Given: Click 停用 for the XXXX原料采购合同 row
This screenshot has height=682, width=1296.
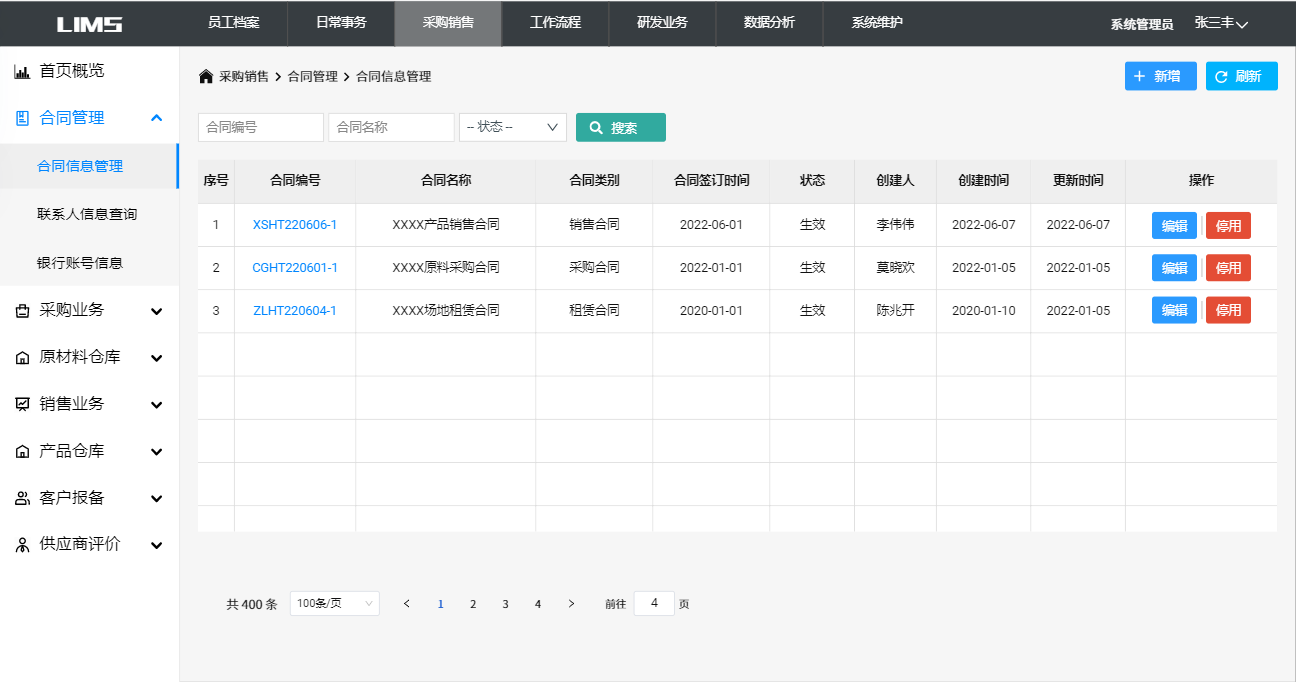Looking at the screenshot, I should [1227, 268].
